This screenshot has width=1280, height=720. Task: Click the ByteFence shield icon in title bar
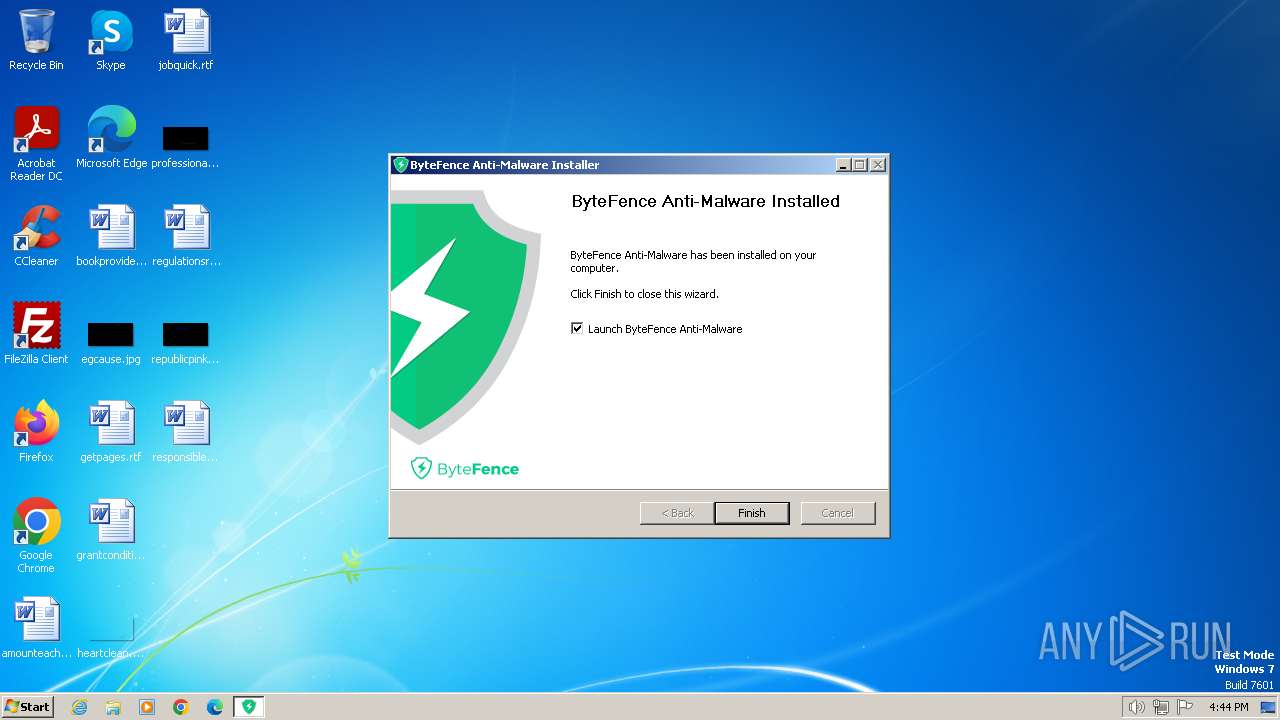[401, 165]
